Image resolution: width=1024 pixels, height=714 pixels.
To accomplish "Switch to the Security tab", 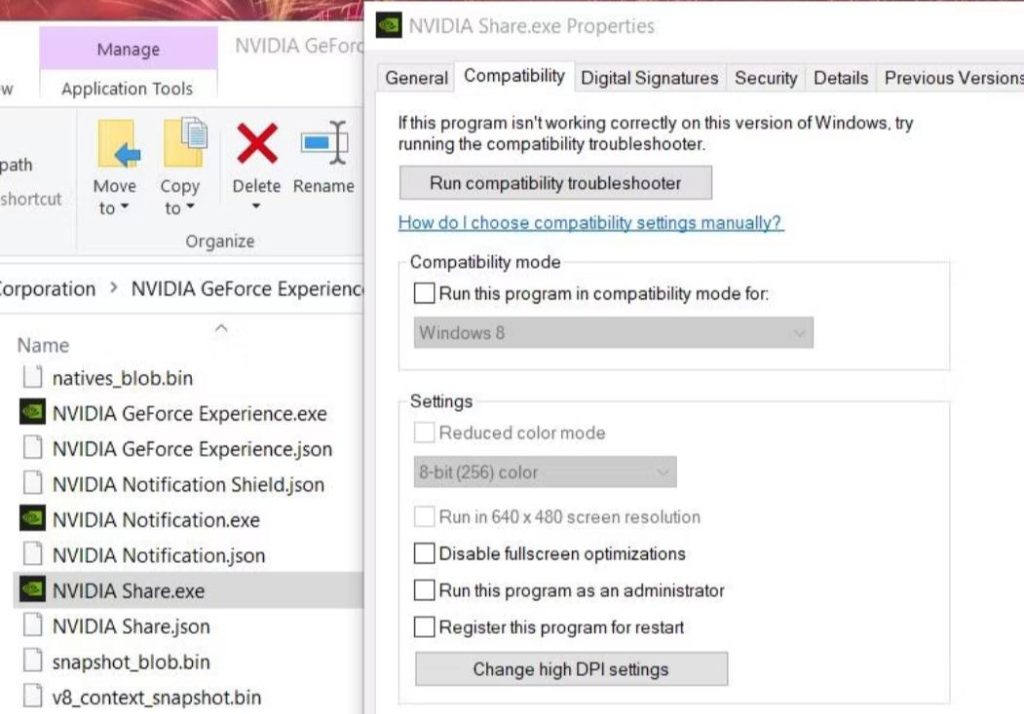I will click(x=766, y=78).
